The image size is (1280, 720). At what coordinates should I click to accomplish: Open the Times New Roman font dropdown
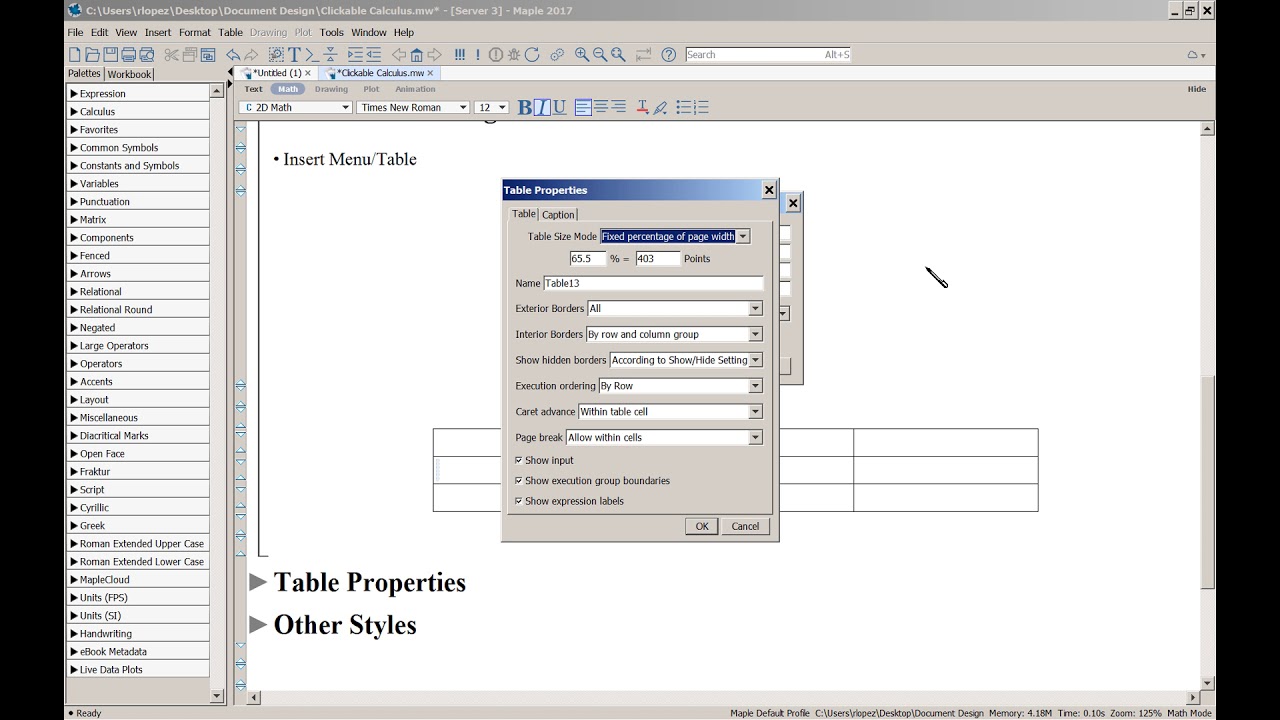[413, 108]
